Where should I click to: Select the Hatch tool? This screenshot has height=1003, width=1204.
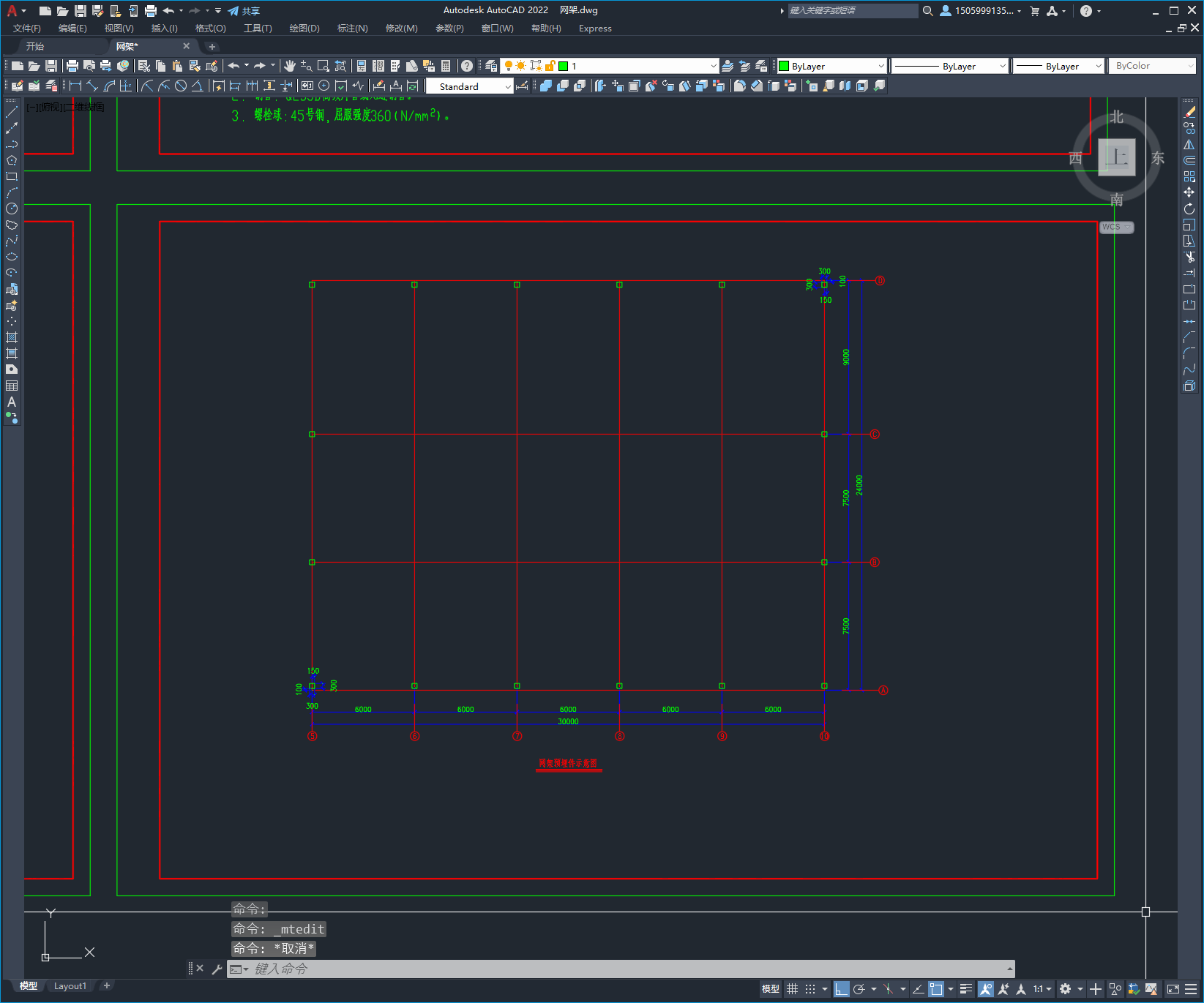pyautogui.click(x=12, y=337)
